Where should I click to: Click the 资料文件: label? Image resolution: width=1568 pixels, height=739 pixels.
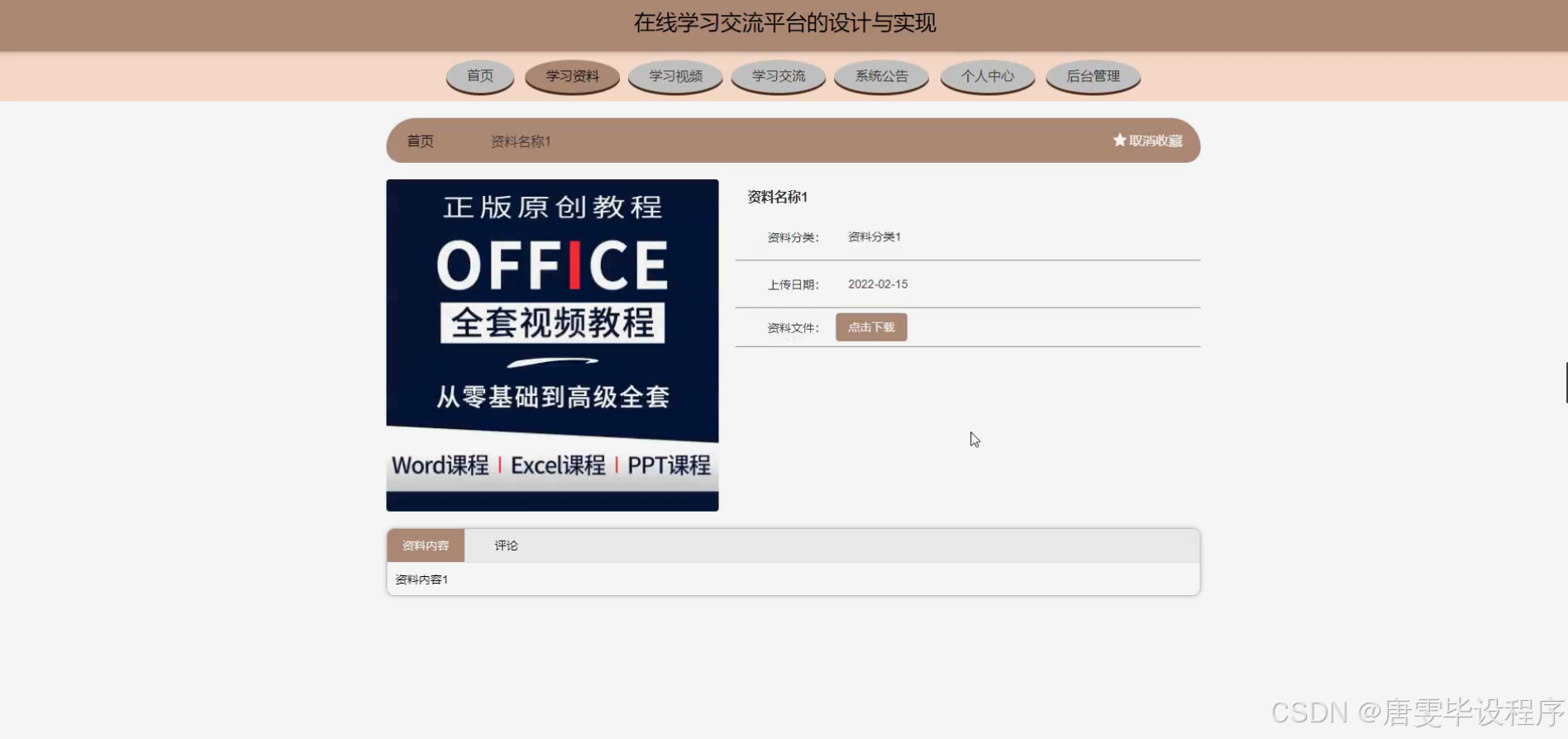coord(793,328)
